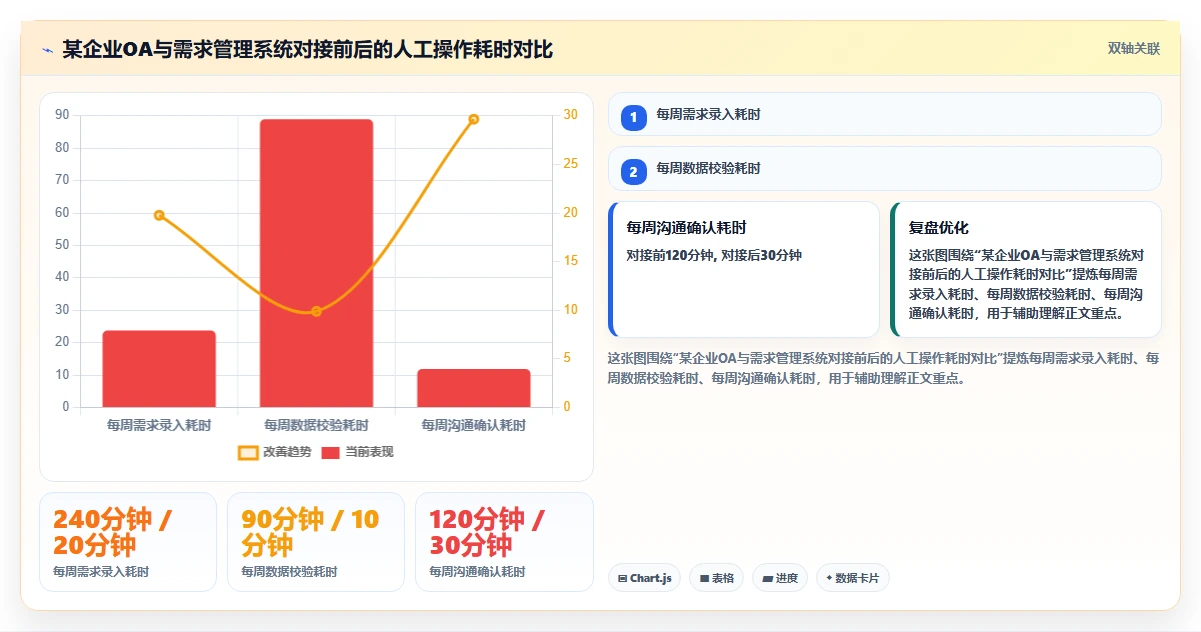The width and height of the screenshot is (1201, 632).
Task: Click the trend line point above 每周需求录入耗时
Action: click(x=159, y=215)
